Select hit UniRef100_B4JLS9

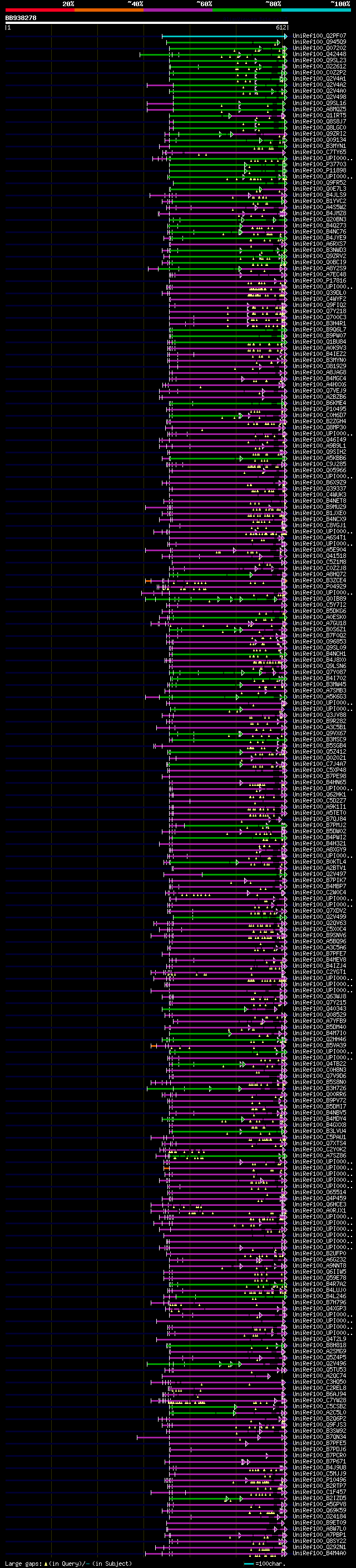click(319, 195)
